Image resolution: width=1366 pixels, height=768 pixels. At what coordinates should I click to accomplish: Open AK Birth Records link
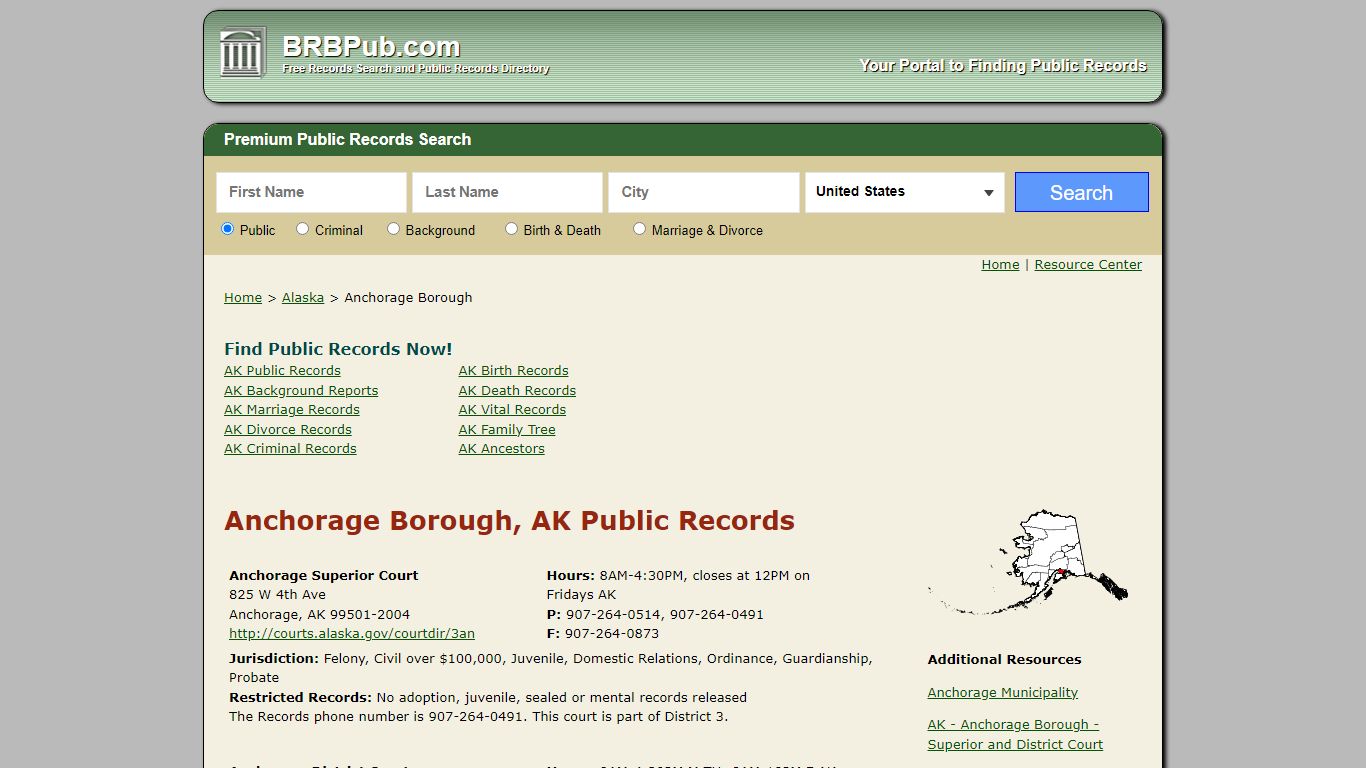click(514, 371)
